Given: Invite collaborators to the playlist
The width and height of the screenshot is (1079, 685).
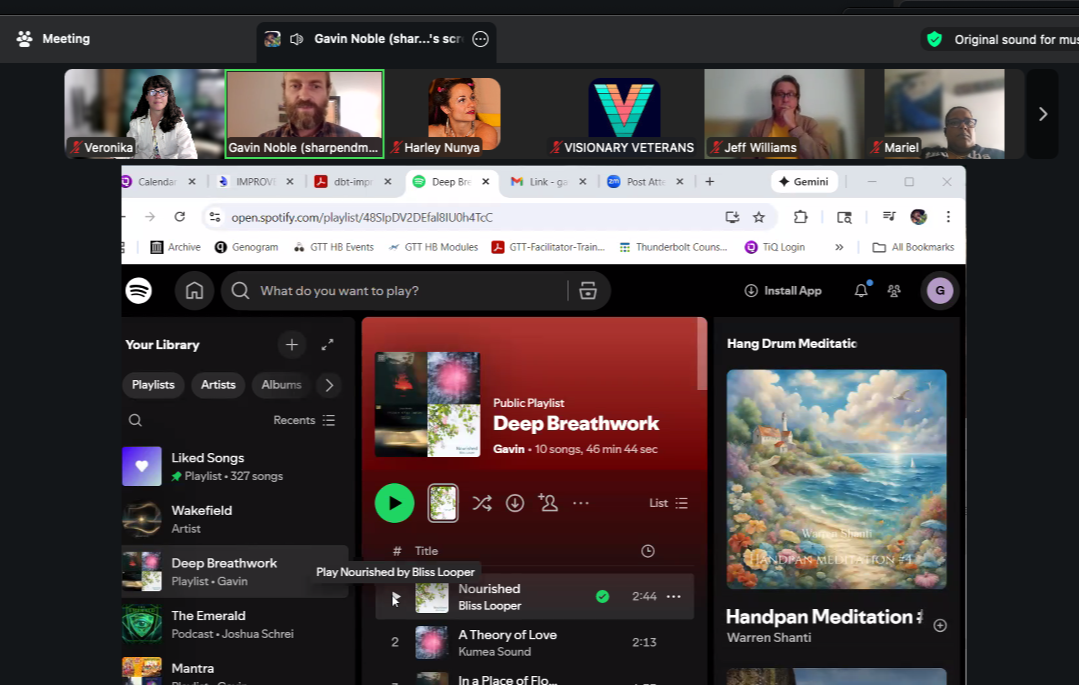Looking at the screenshot, I should pyautogui.click(x=548, y=503).
